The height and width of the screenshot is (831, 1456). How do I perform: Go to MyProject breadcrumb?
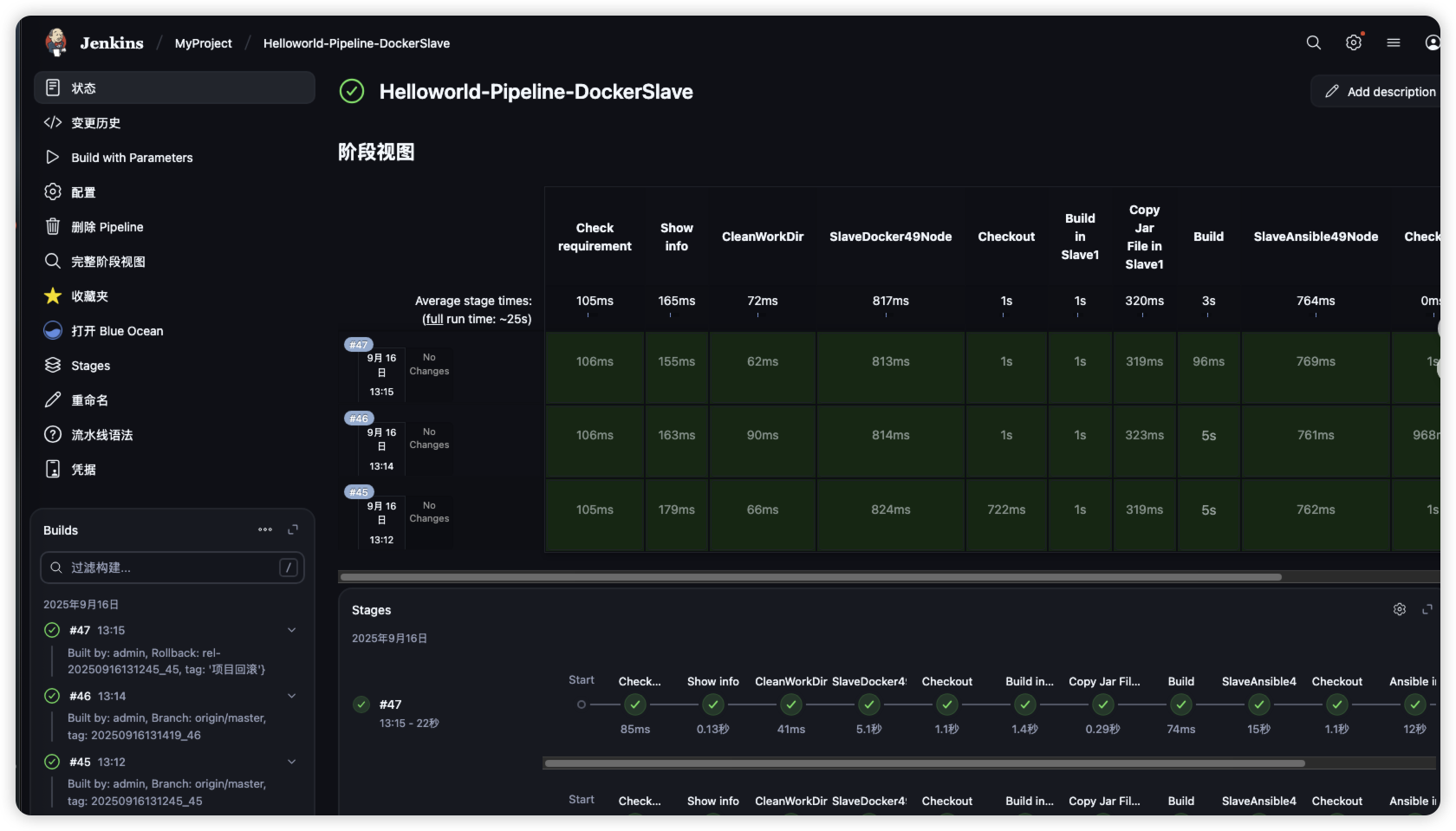tap(204, 42)
